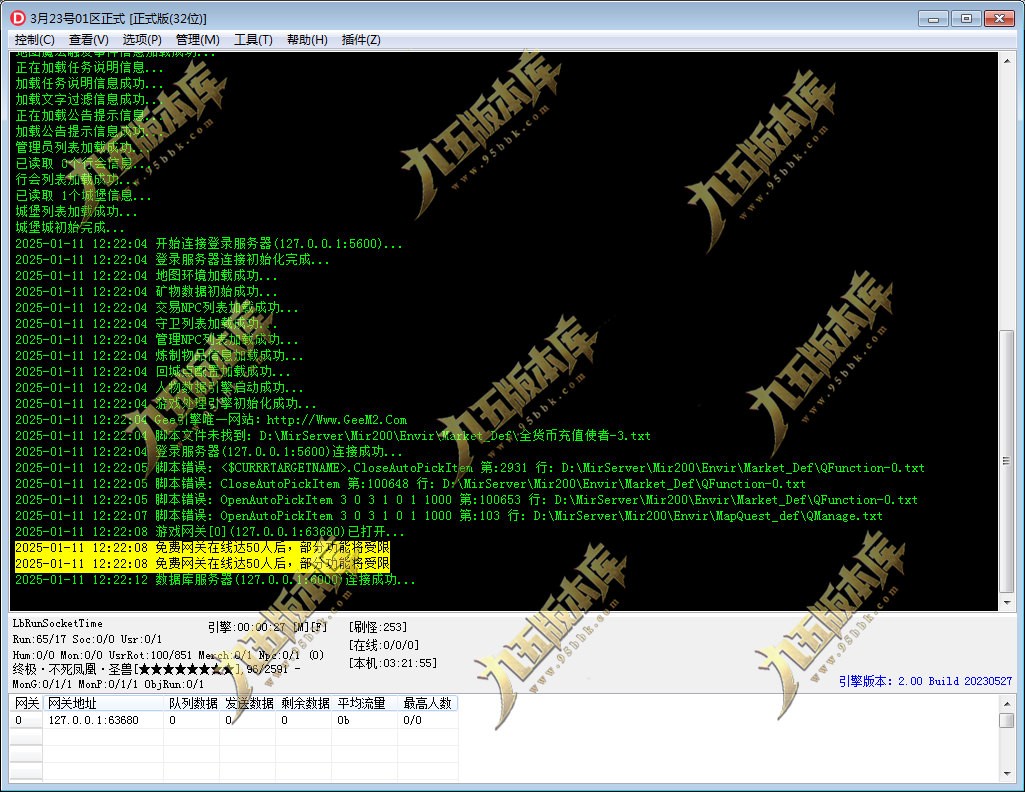
Task: Click the Gee引擎唯一网站 http://Www.GeeM2.Com line
Action: coord(211,420)
